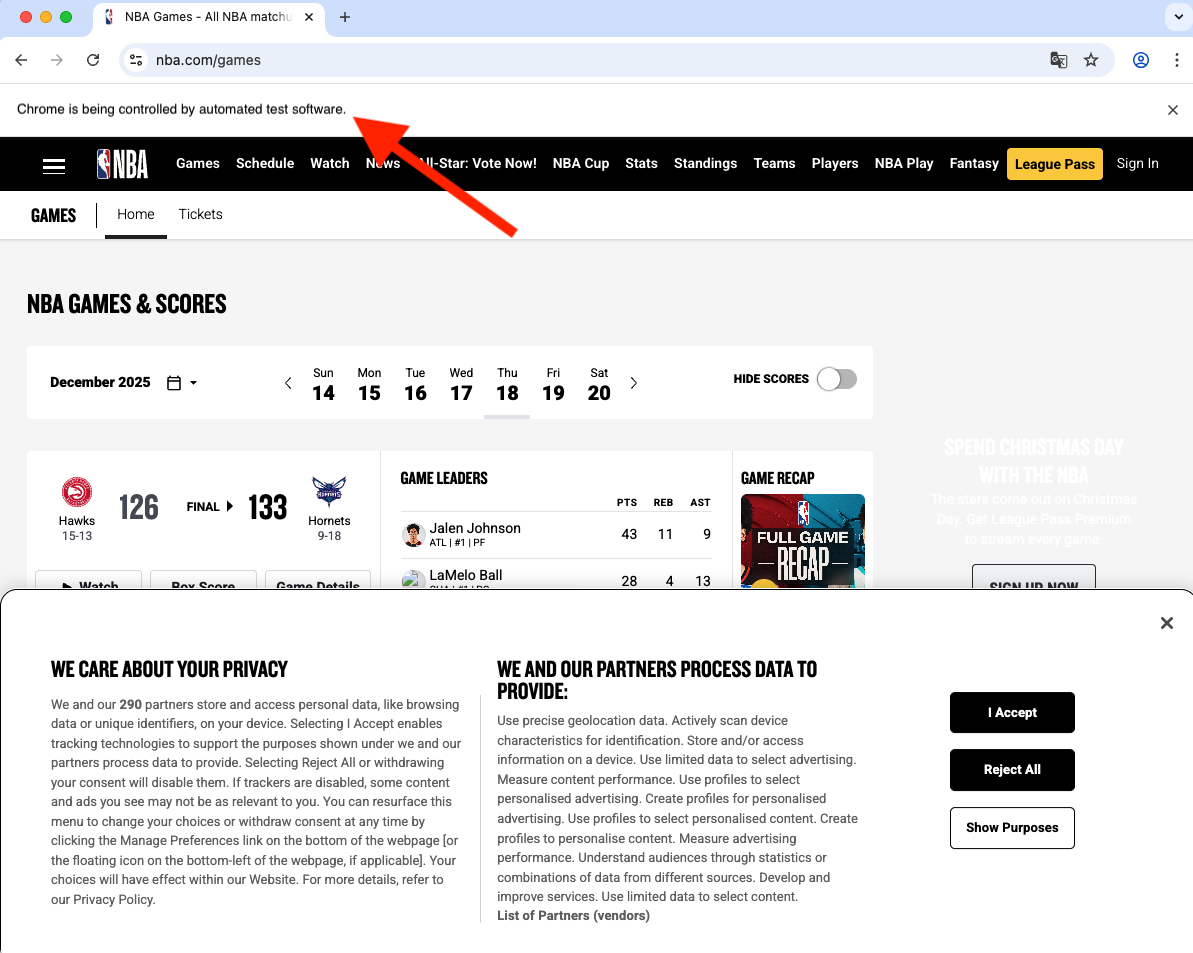
Task: Reload the page with the refresh icon
Action: (x=93, y=60)
